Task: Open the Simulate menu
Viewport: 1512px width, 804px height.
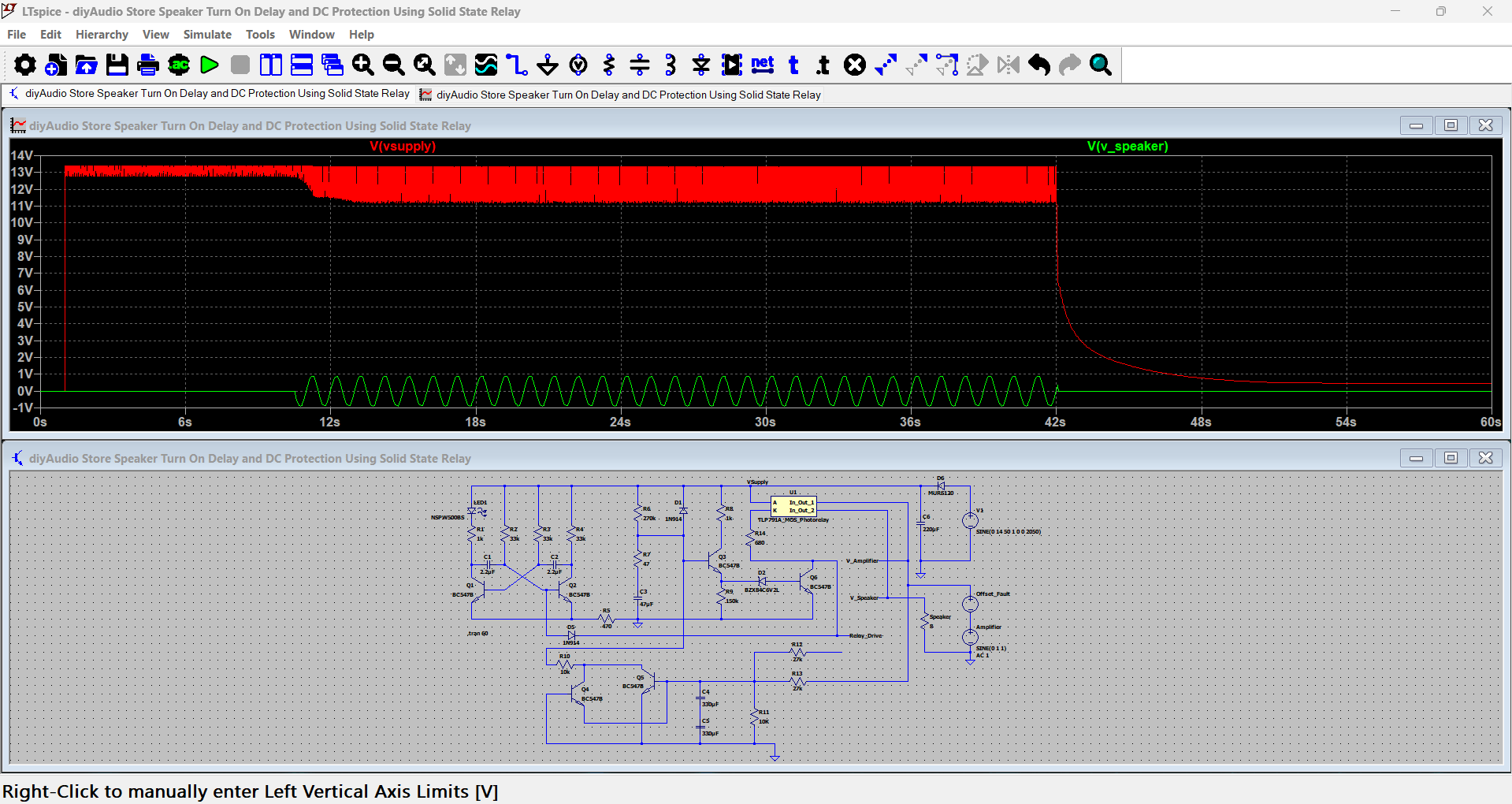Action: click(x=207, y=35)
